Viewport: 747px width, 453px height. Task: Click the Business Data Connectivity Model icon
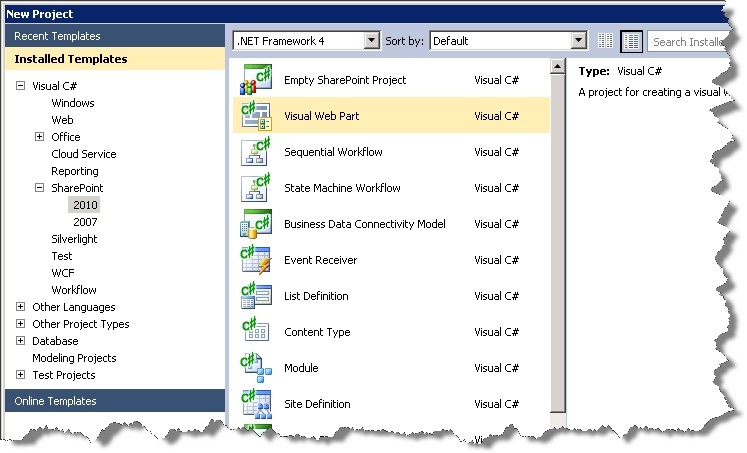click(256, 224)
